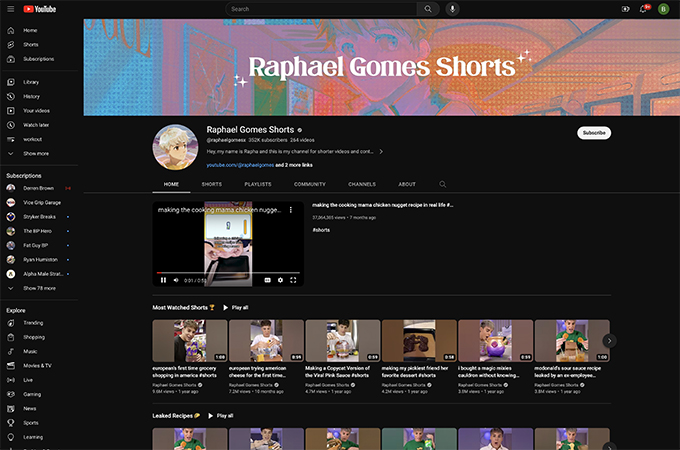Select the HOME channel tab
This screenshot has height=450, width=680.
171,184
